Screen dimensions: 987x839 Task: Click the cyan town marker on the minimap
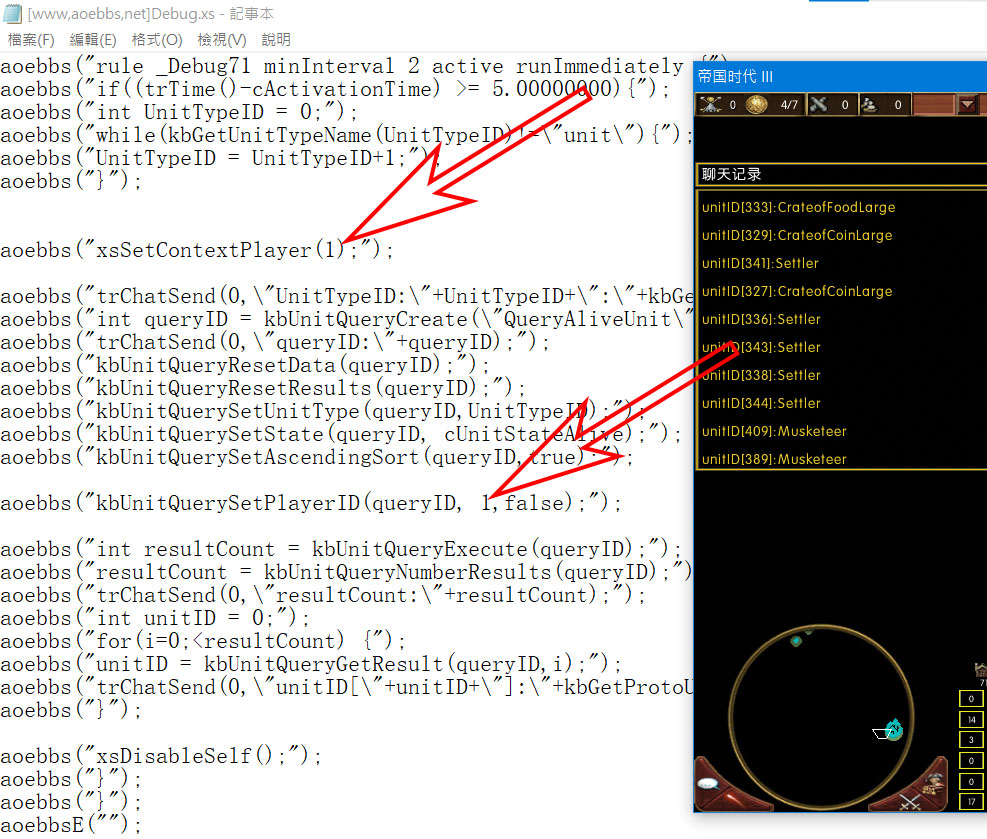(894, 729)
